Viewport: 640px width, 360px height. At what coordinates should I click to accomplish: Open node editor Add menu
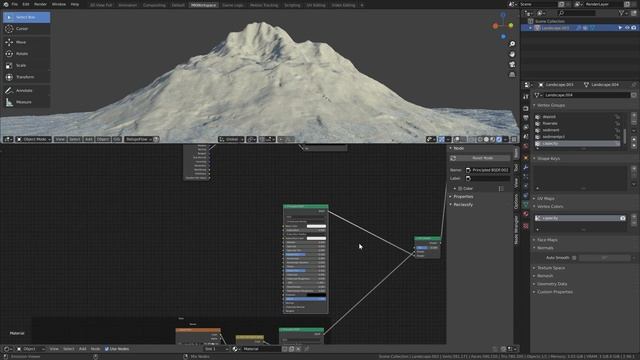coord(82,349)
